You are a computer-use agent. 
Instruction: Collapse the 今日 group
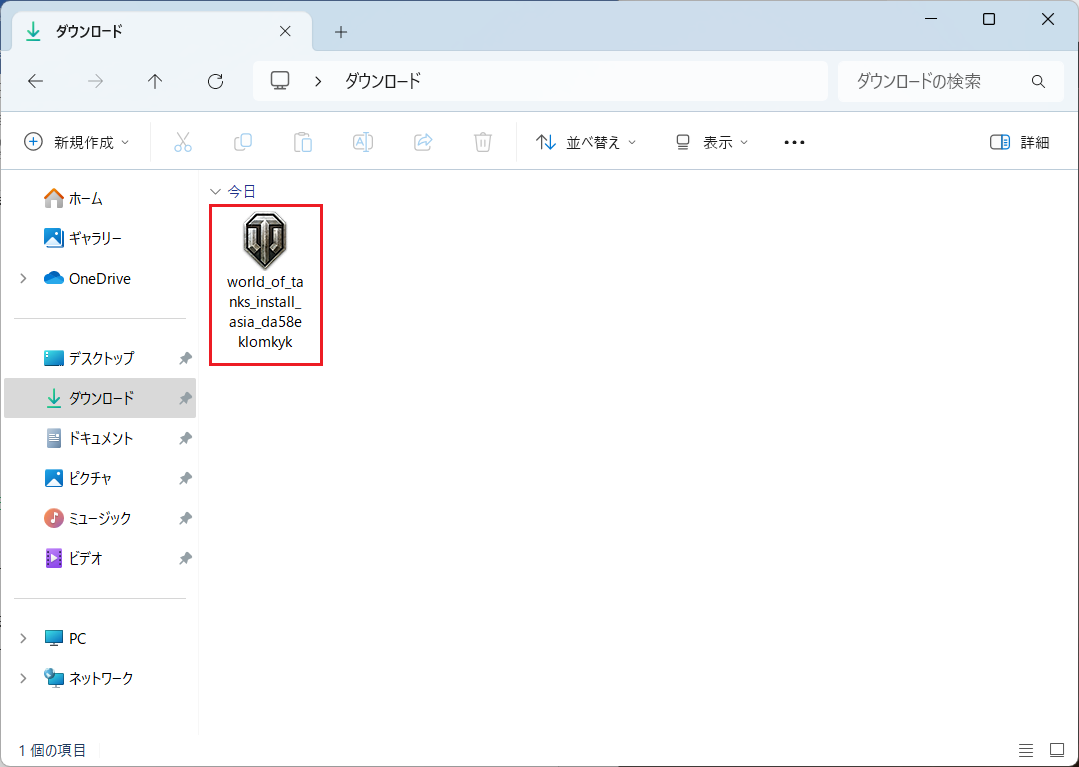point(215,192)
